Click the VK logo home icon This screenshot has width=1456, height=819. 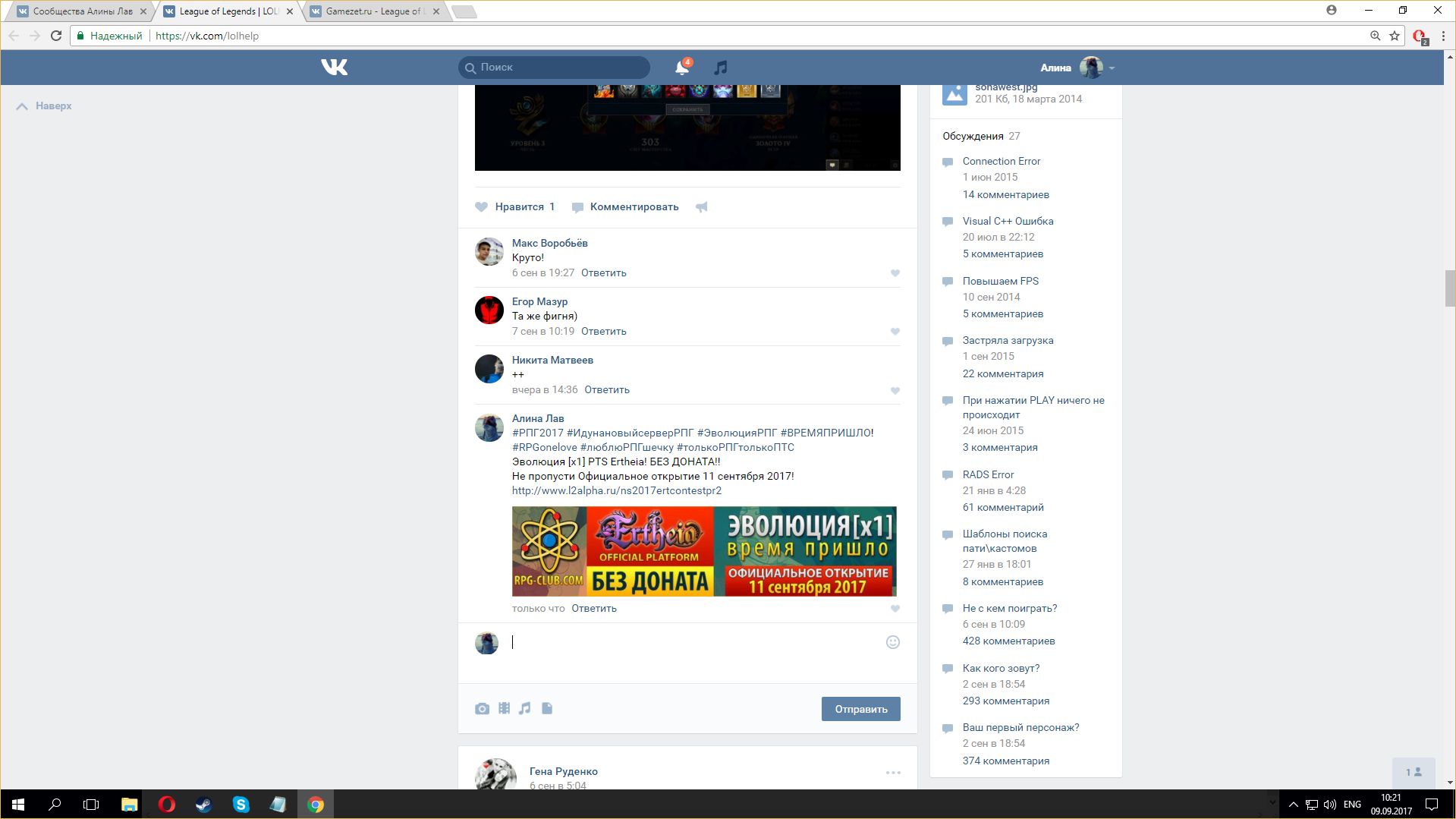pos(334,68)
